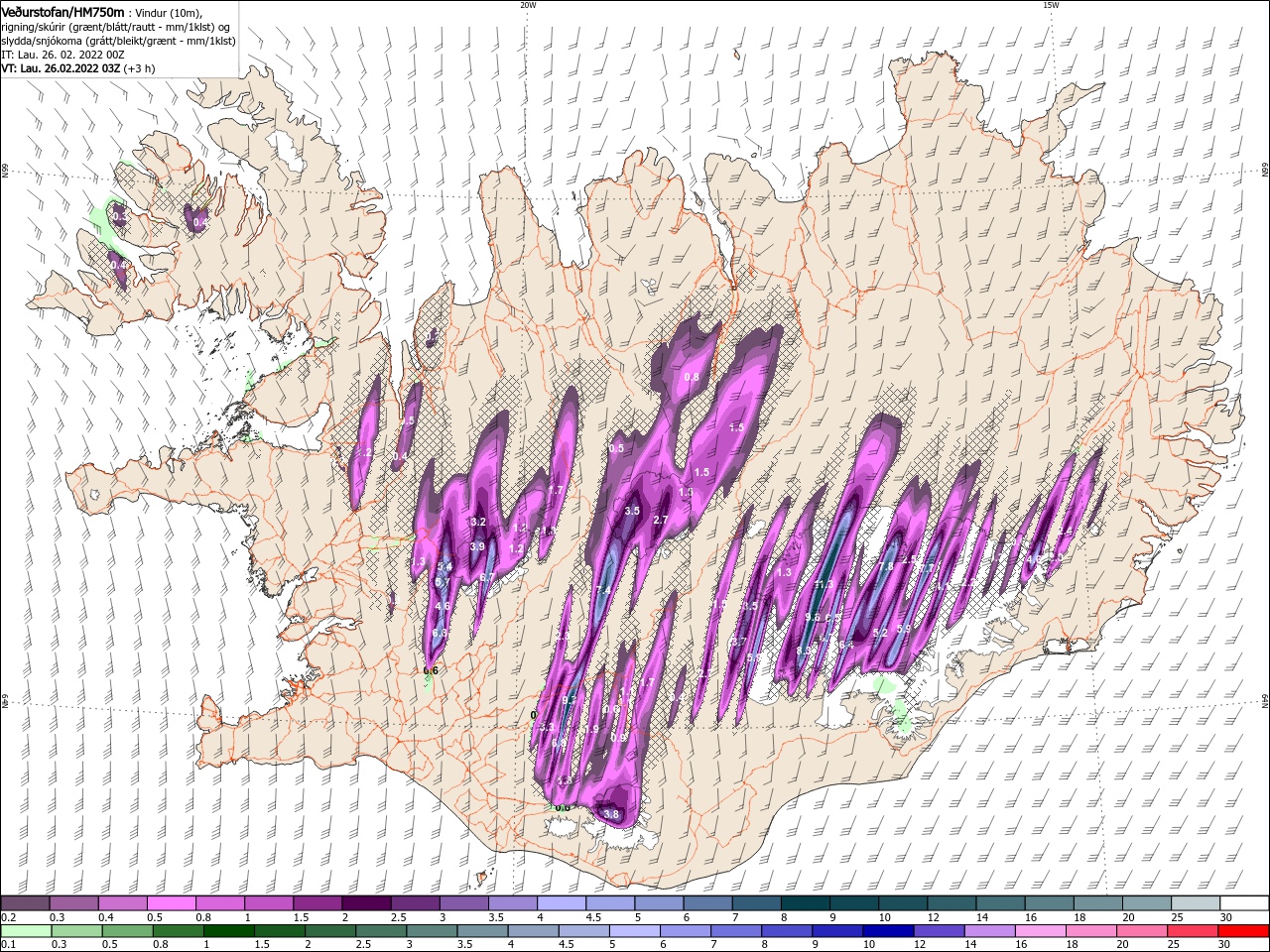1270x952 pixels.
Task: Select the palest green swatch starting the rain legend
Action: click(26, 931)
